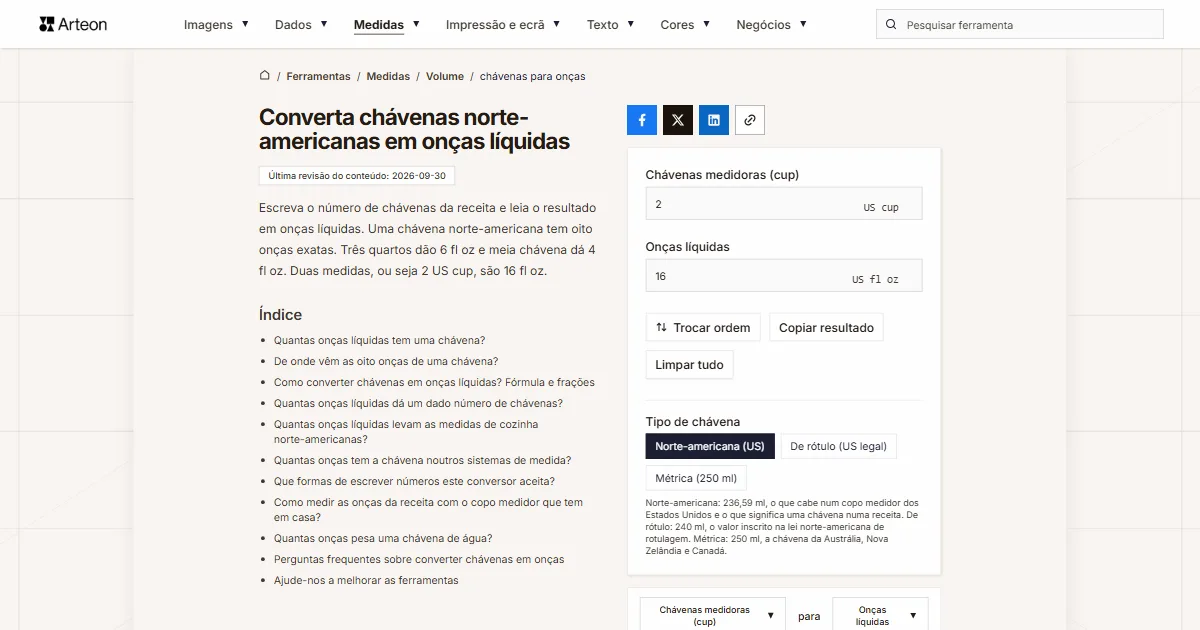Share the page on Facebook
The image size is (1200, 630).
pyautogui.click(x=642, y=120)
